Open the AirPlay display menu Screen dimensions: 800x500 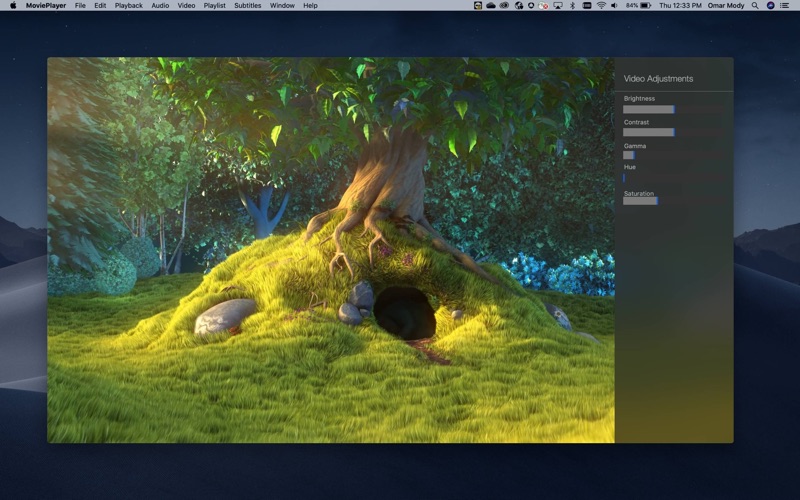tap(558, 6)
